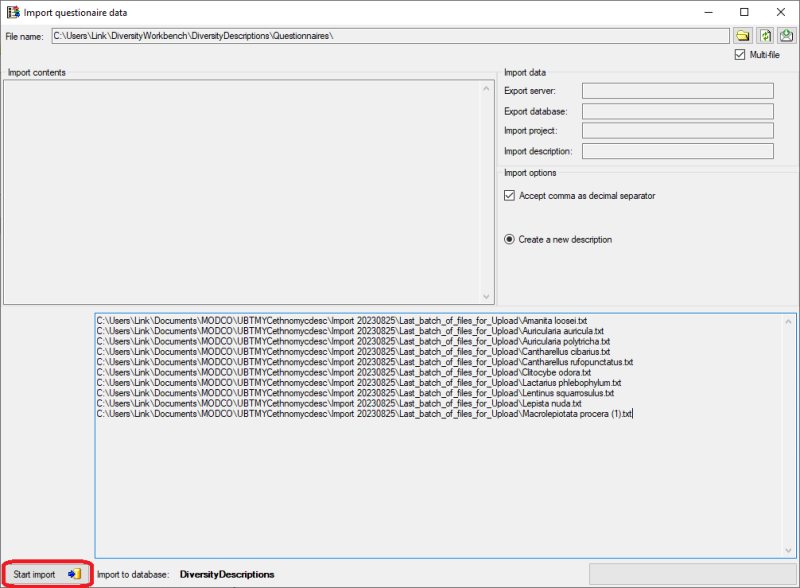
Task: Maximize the Import questionnaire data window
Action: point(744,12)
